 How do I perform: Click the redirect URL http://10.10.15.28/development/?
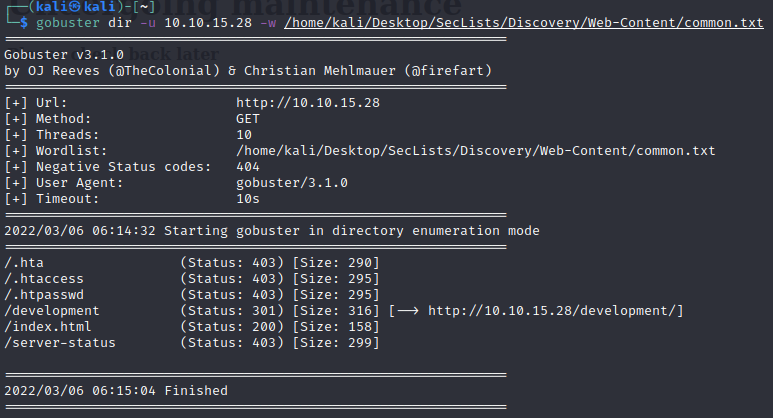point(555,311)
